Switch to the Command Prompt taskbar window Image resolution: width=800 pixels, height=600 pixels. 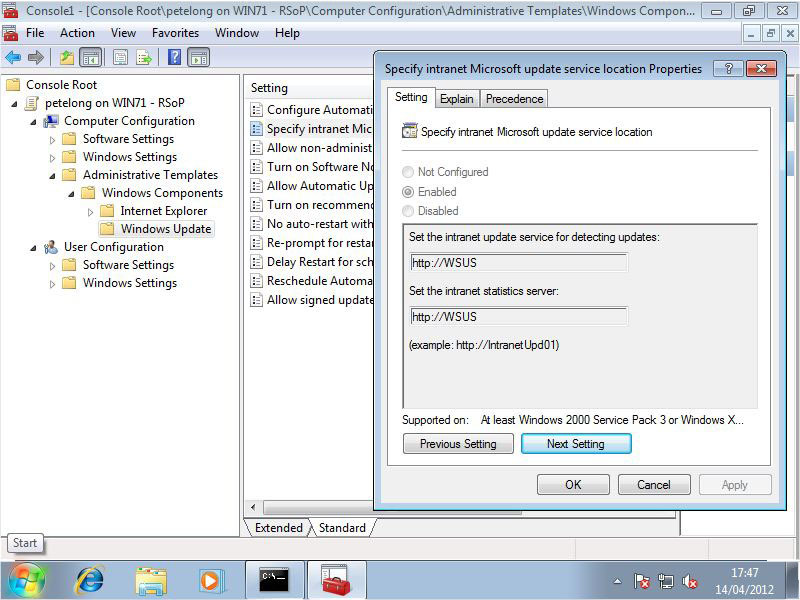[x=275, y=580]
